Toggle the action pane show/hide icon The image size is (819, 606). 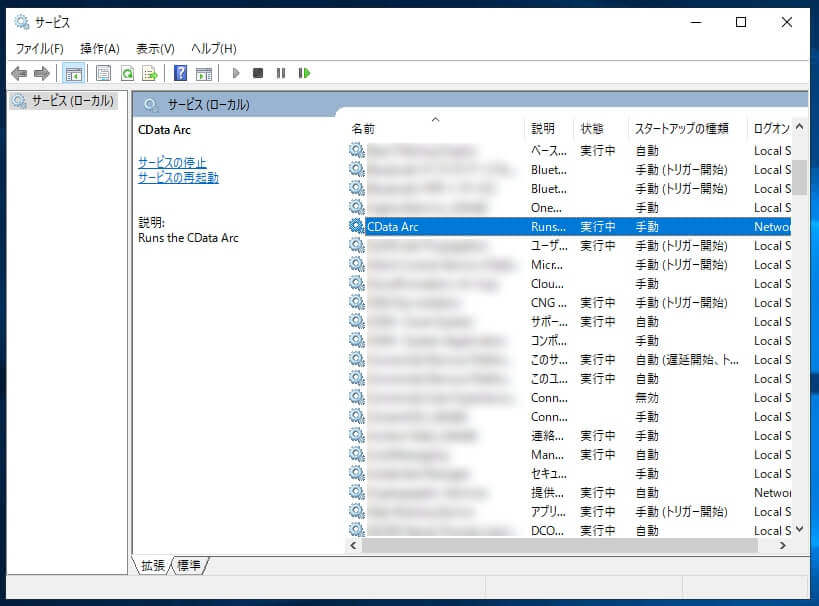tap(205, 73)
